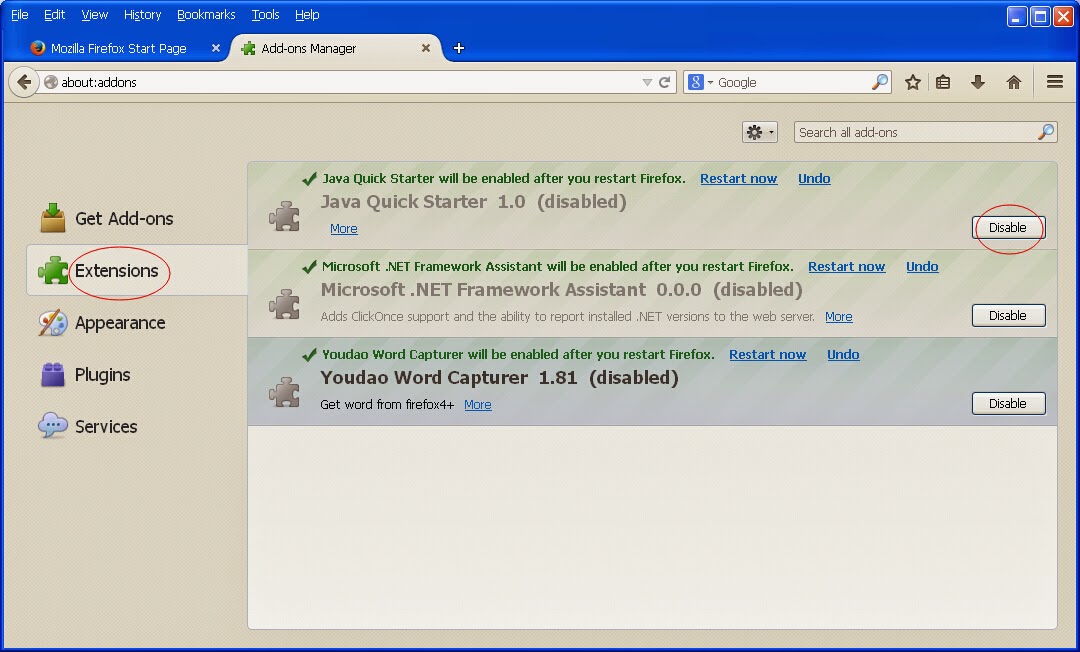Select the Extensions category
Image resolution: width=1080 pixels, height=652 pixels.
(136, 271)
